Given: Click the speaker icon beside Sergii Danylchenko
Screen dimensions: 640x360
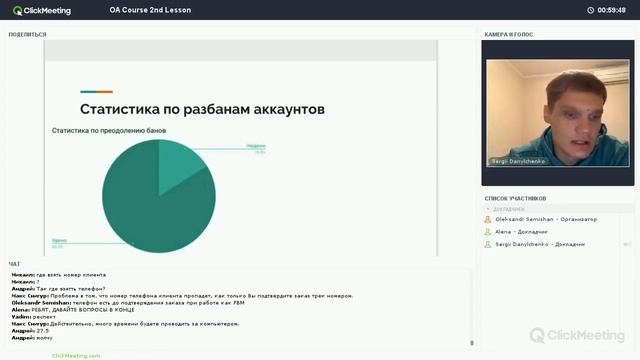Looking at the screenshot, I should click(x=627, y=244).
